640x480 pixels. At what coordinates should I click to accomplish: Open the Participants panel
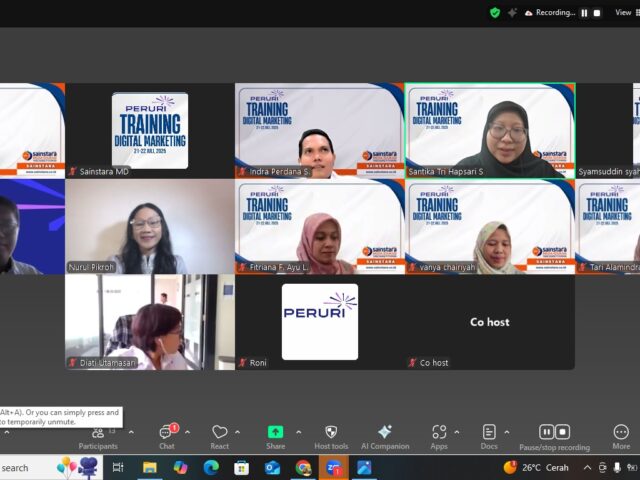pos(98,438)
